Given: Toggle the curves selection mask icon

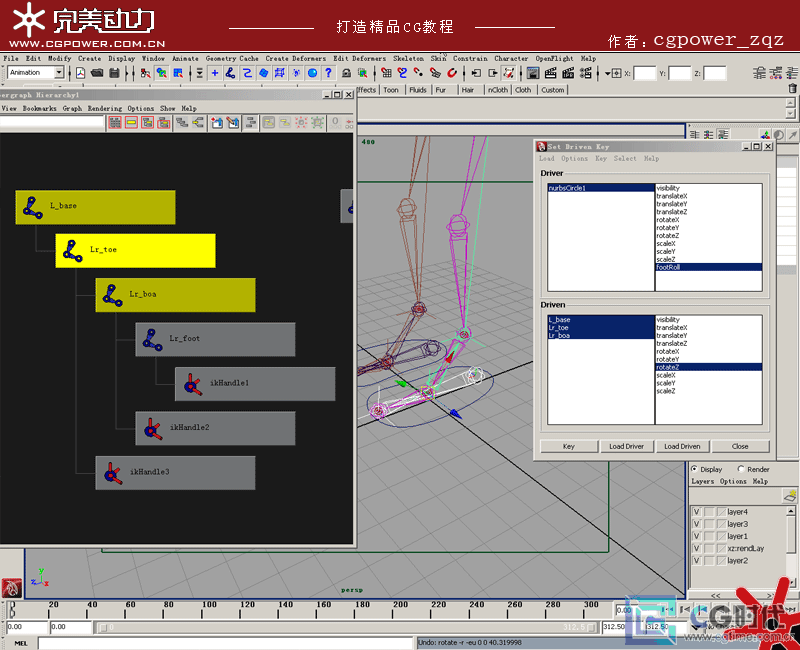Looking at the screenshot, I should 247,73.
